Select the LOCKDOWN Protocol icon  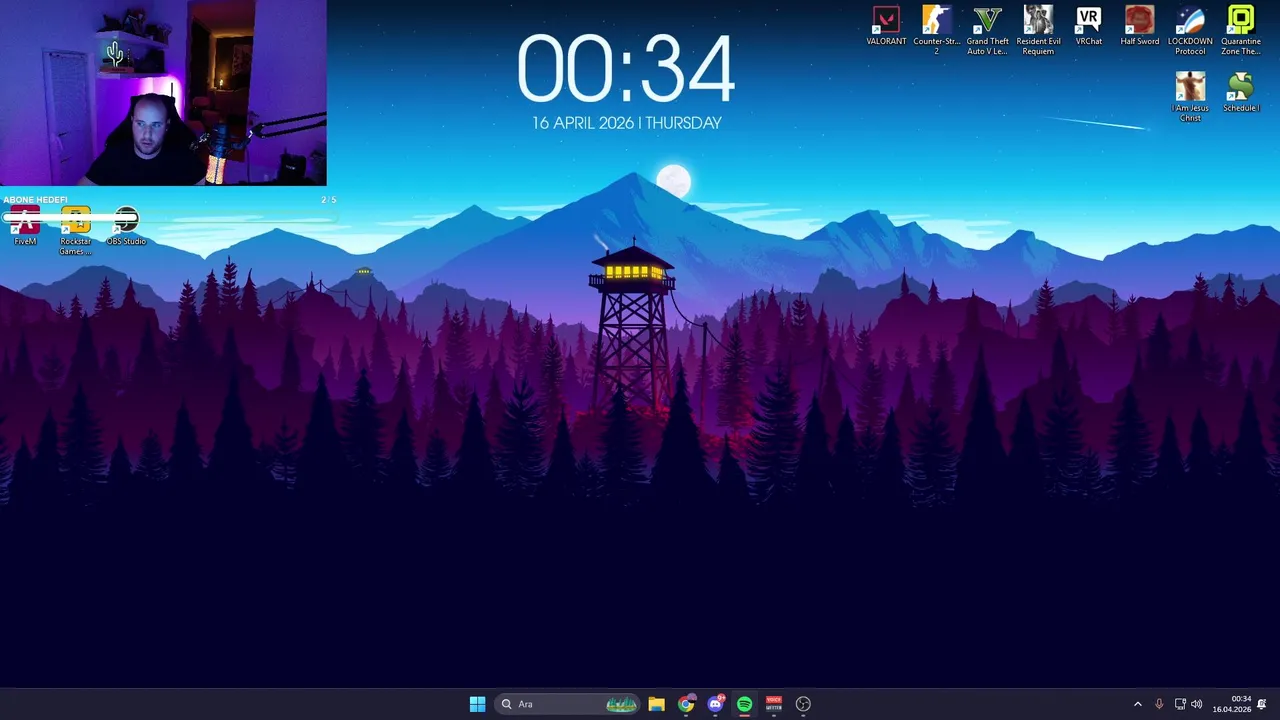click(1190, 31)
